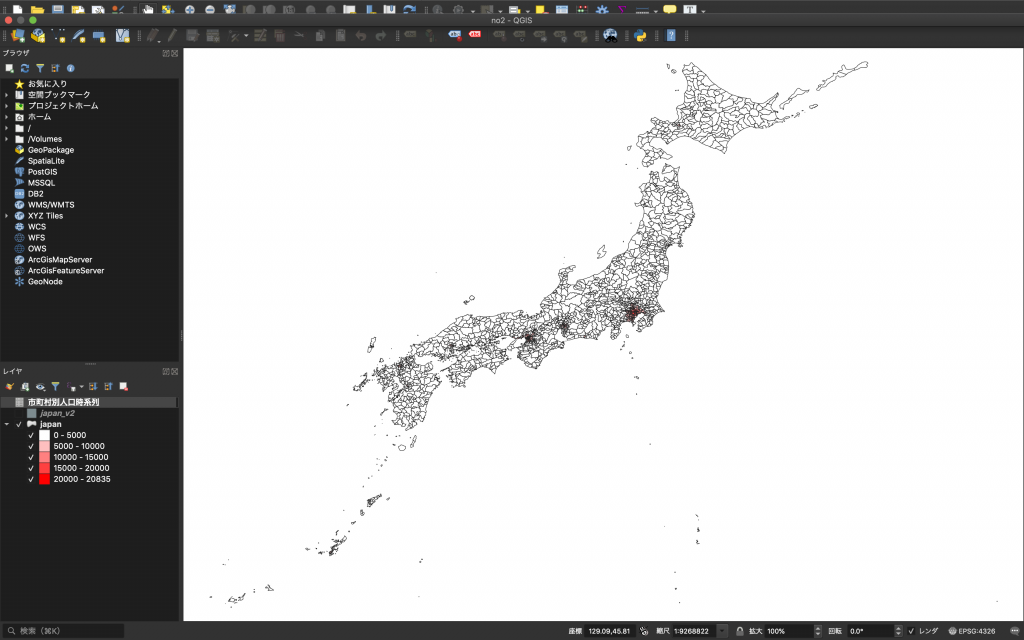The image size is (1024, 640).
Task: Click pink swatch for 5000 - 10000
Action: click(44, 446)
